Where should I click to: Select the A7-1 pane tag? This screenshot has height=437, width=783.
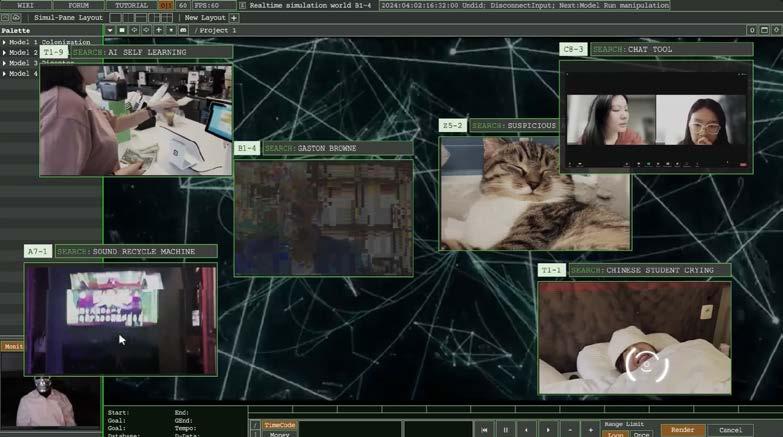point(38,251)
